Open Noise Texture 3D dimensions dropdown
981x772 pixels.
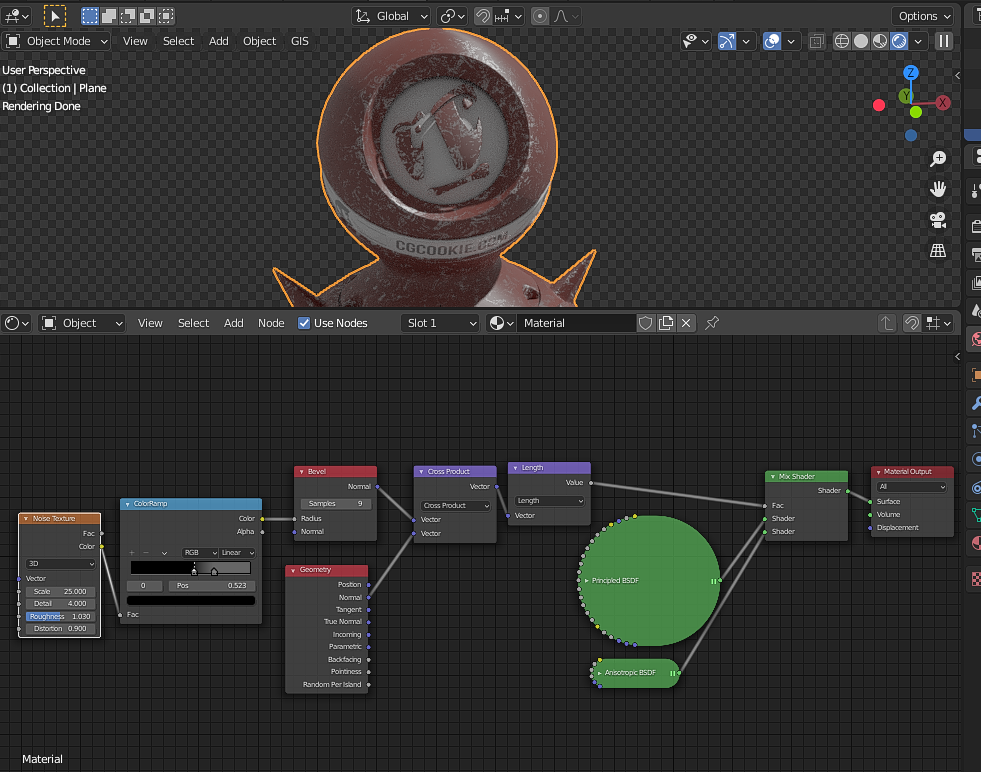point(60,564)
